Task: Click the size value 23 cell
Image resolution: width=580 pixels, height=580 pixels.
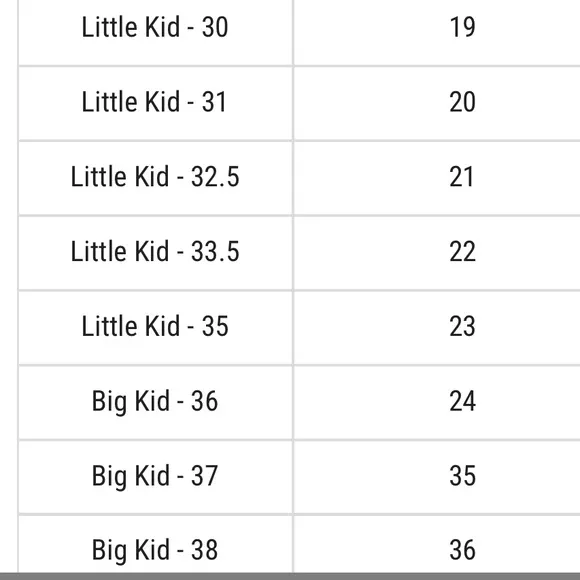Action: click(437, 328)
